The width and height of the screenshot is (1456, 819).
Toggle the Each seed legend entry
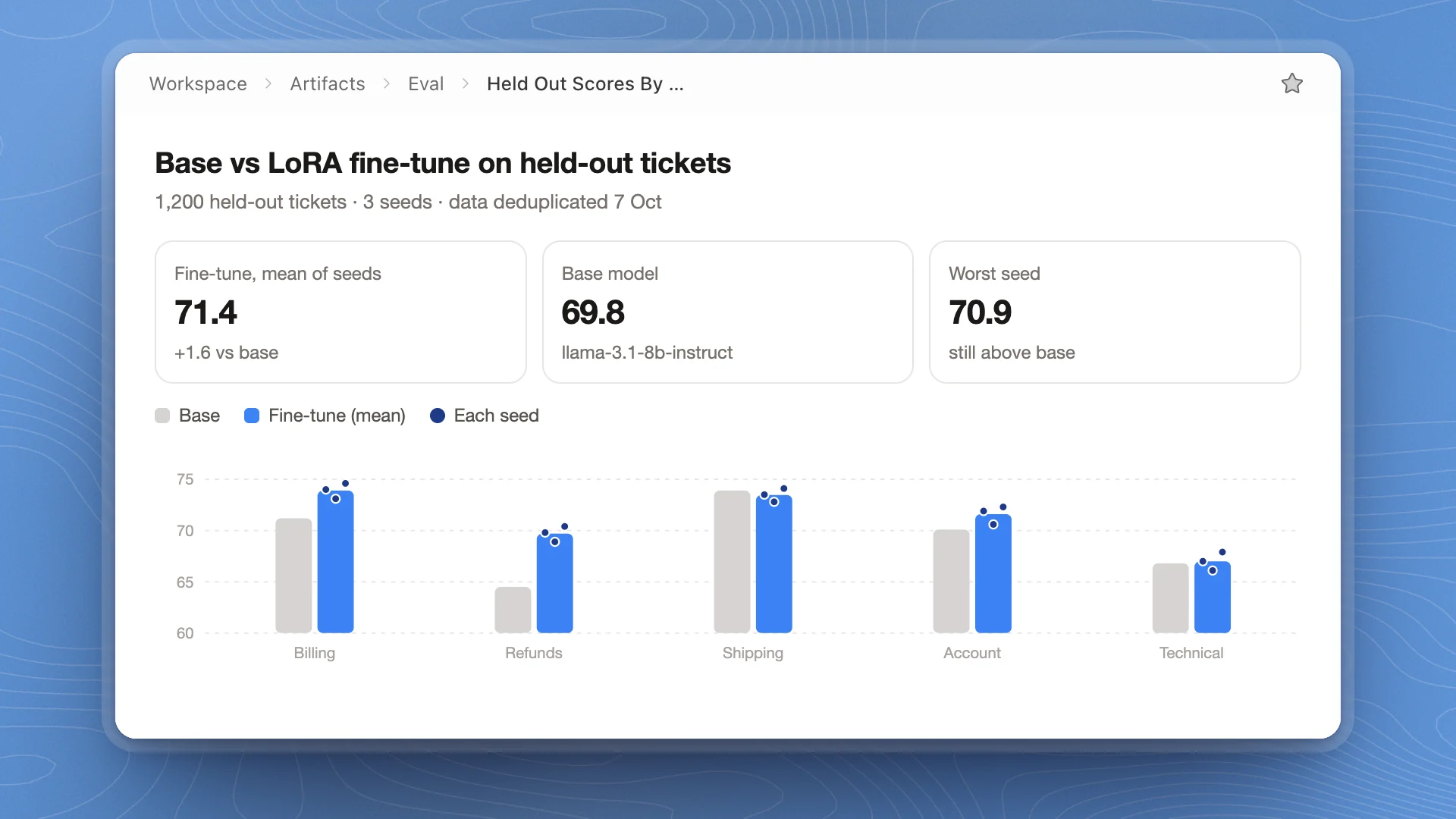[x=485, y=416]
